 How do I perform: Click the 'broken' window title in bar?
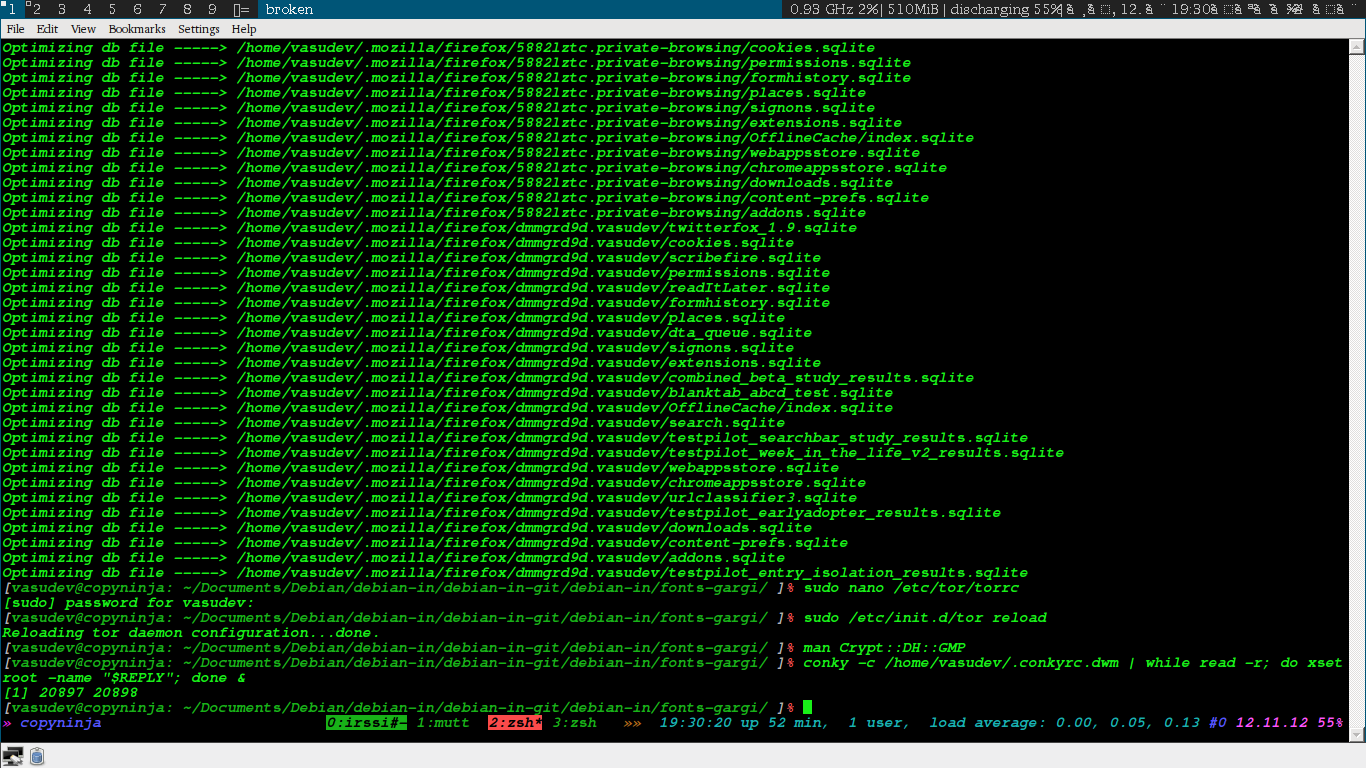coord(289,9)
